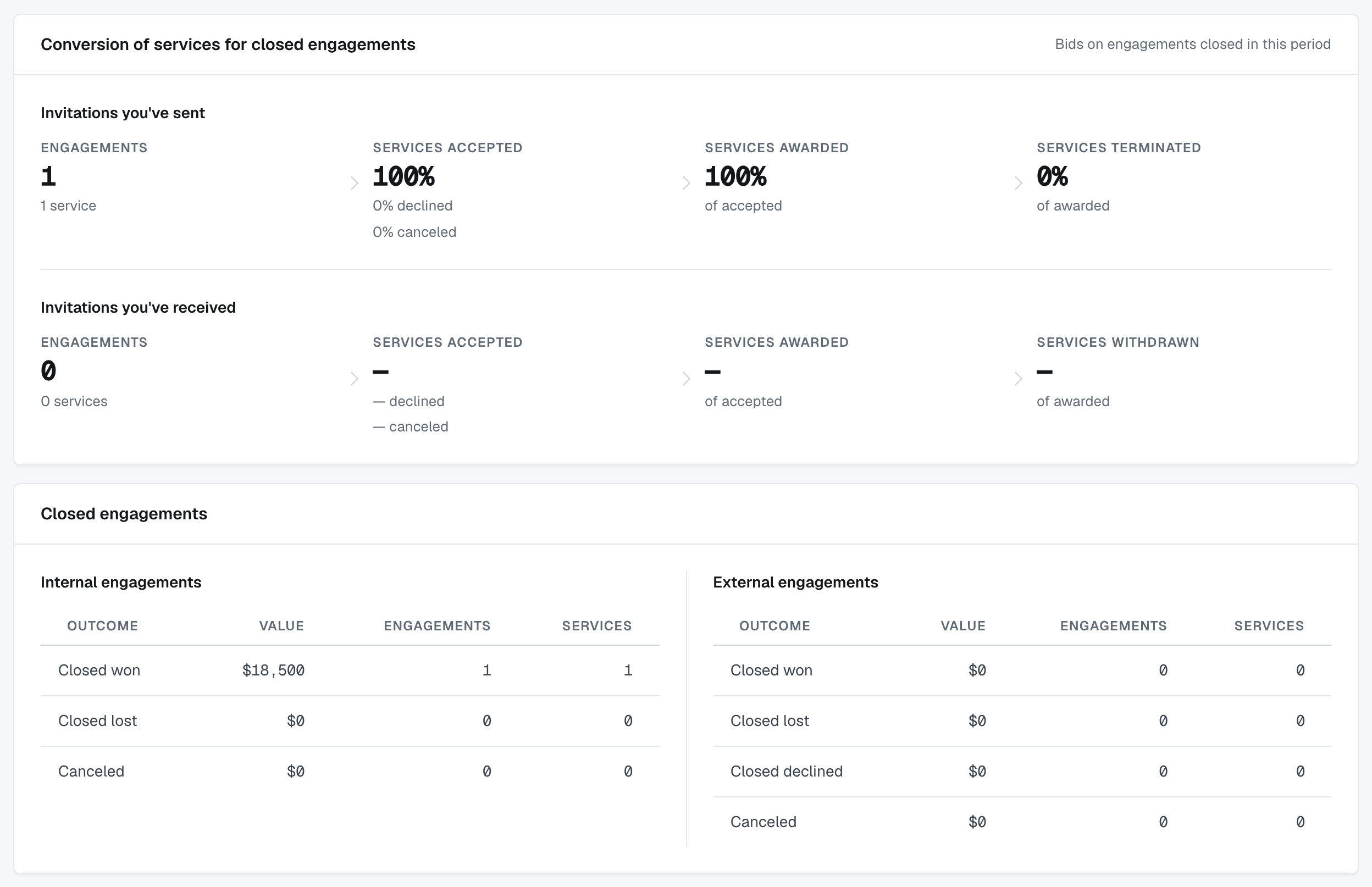1372x887 pixels.
Task: Click the 'Invitations you've received' heading
Action: tap(138, 308)
